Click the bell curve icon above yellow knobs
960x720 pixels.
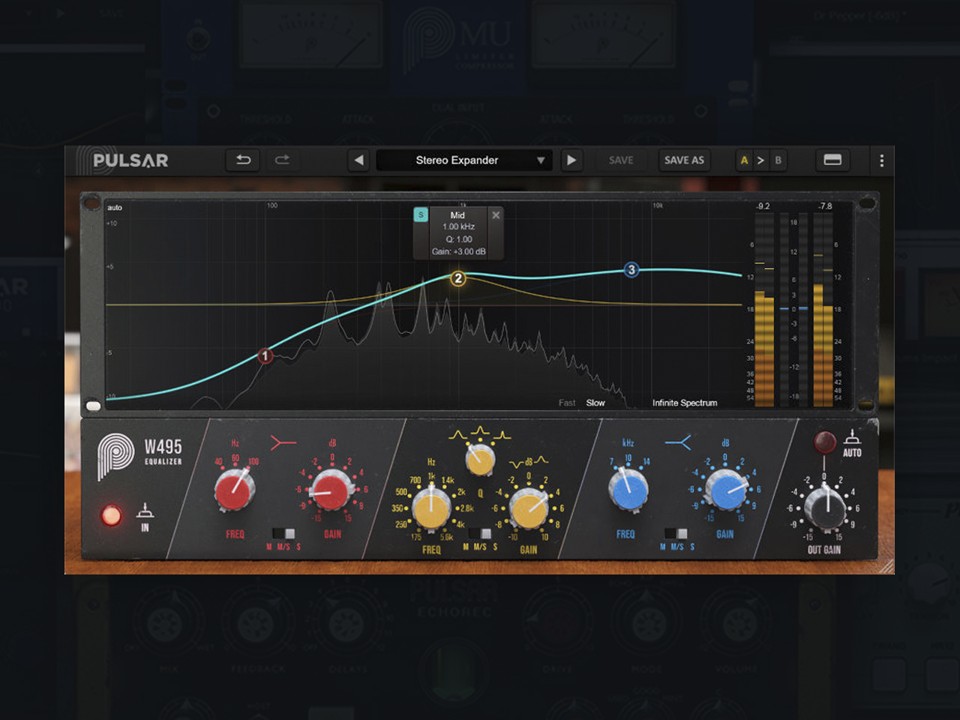478,432
